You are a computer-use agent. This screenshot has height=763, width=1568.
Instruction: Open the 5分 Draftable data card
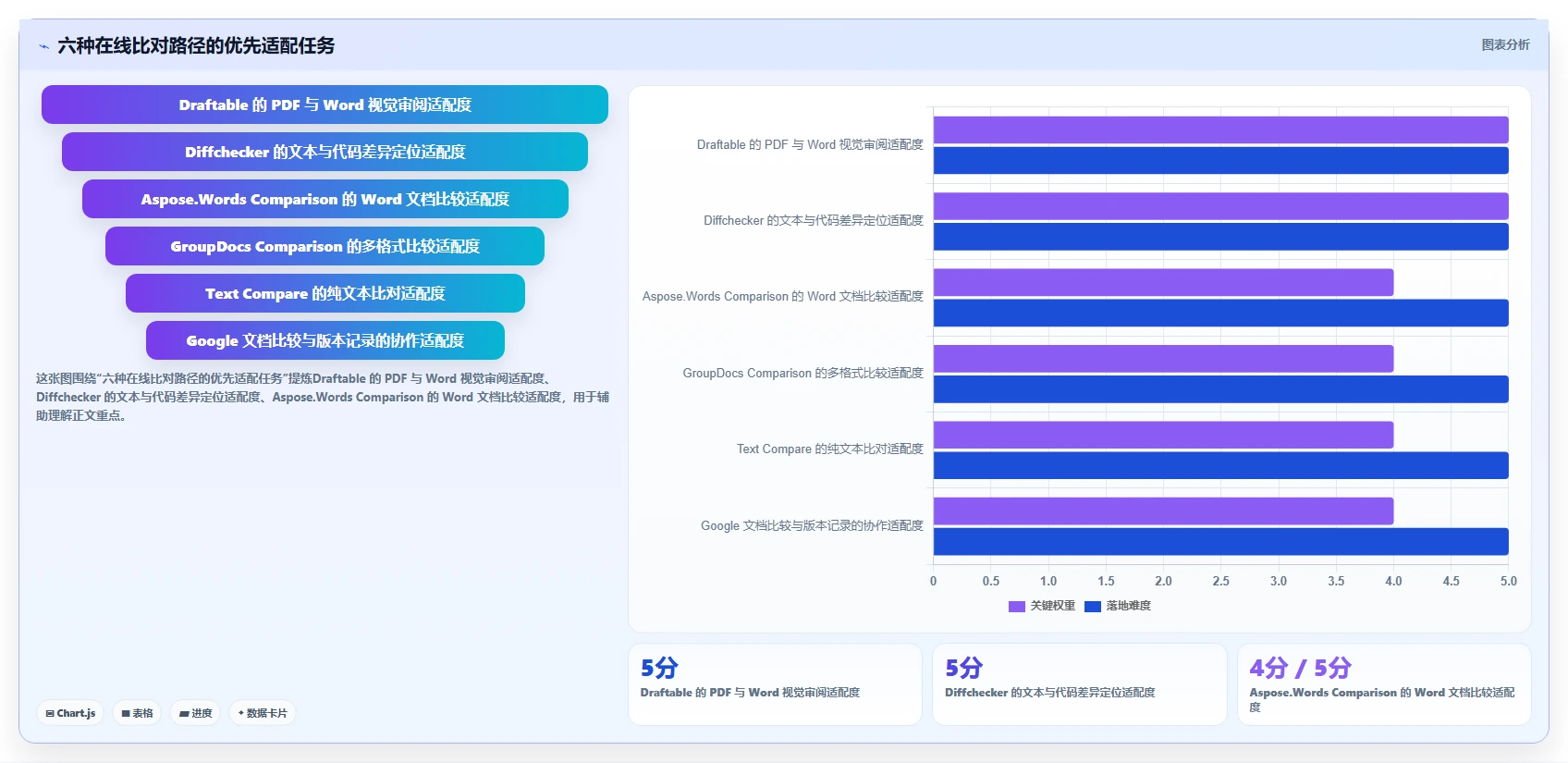coord(775,684)
